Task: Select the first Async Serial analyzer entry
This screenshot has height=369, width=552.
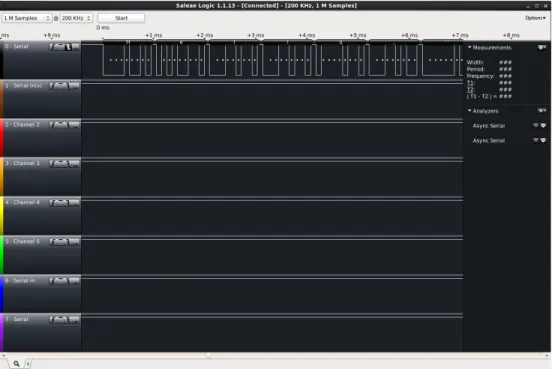Action: [489, 126]
